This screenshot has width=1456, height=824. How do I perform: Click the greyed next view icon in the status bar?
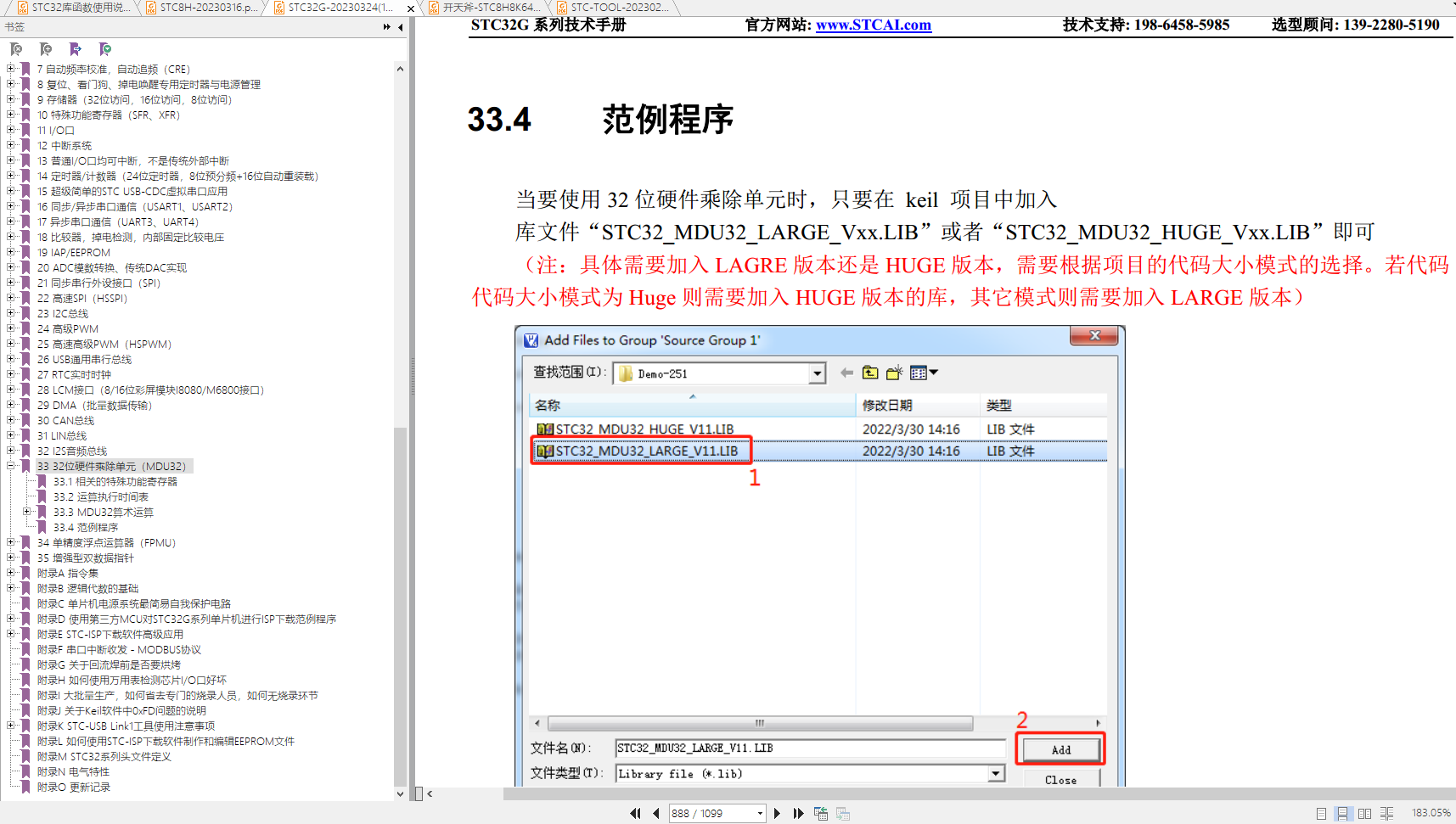(x=843, y=813)
